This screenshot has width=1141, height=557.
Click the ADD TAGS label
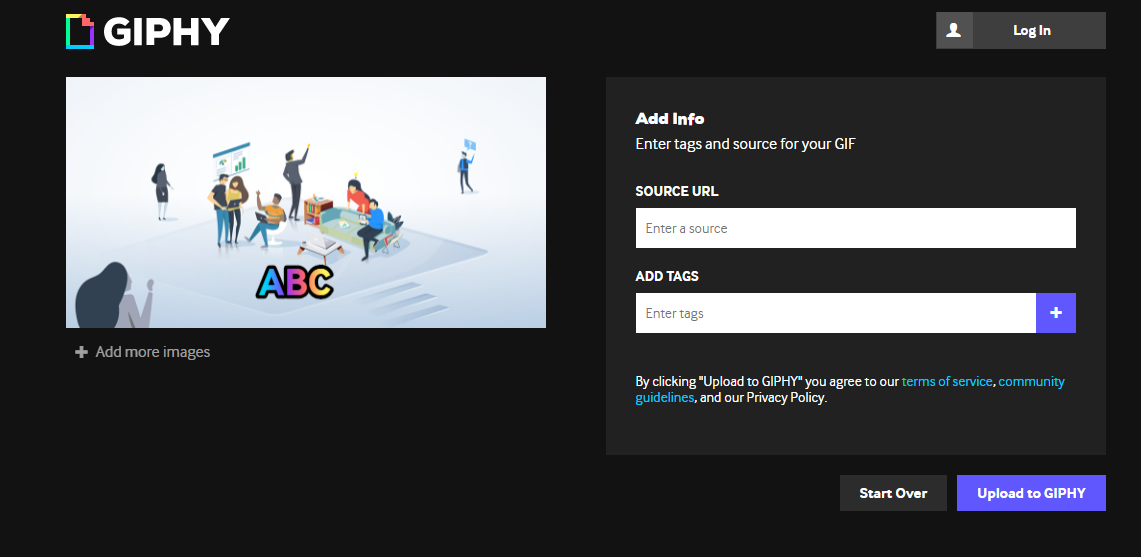667,276
